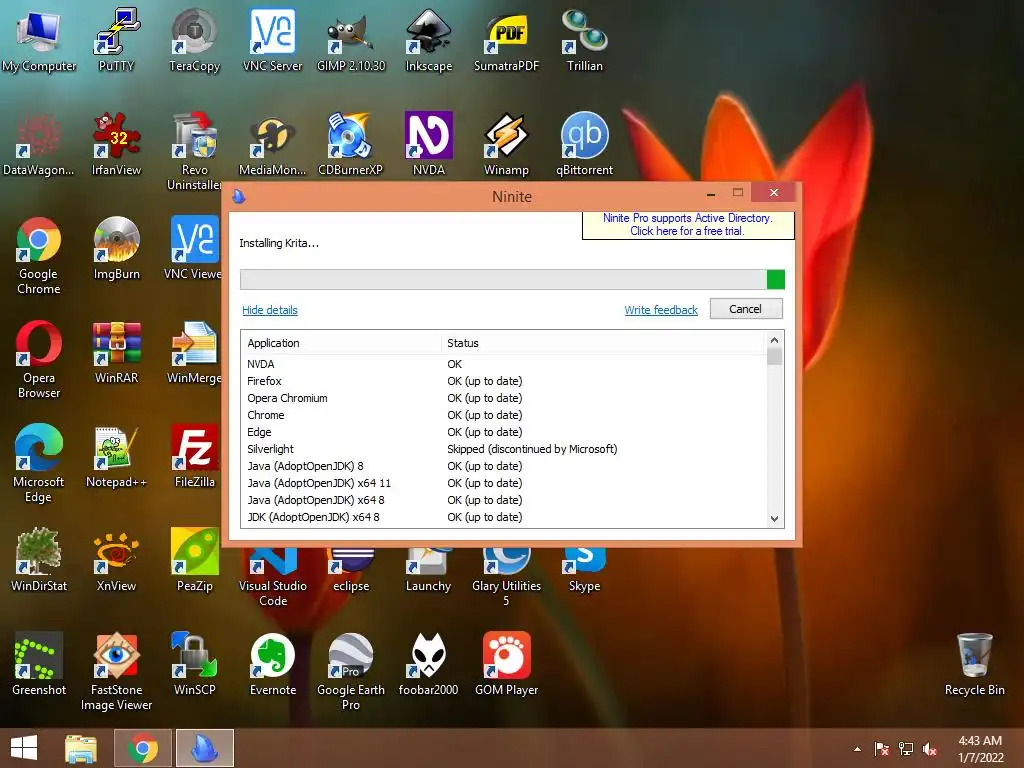This screenshot has width=1024, height=768.
Task: Select the Ninite taskbar button
Action: [x=204, y=748]
